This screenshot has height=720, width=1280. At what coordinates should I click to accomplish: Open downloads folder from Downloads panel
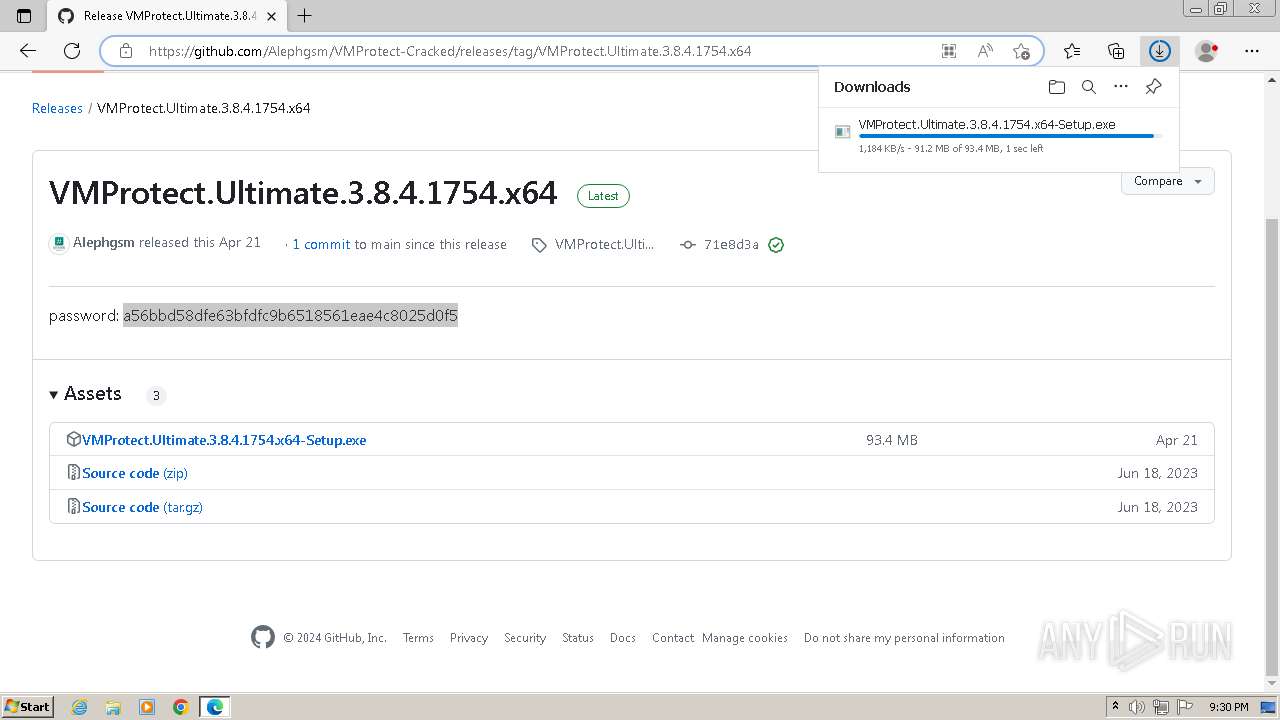pyautogui.click(x=1057, y=87)
